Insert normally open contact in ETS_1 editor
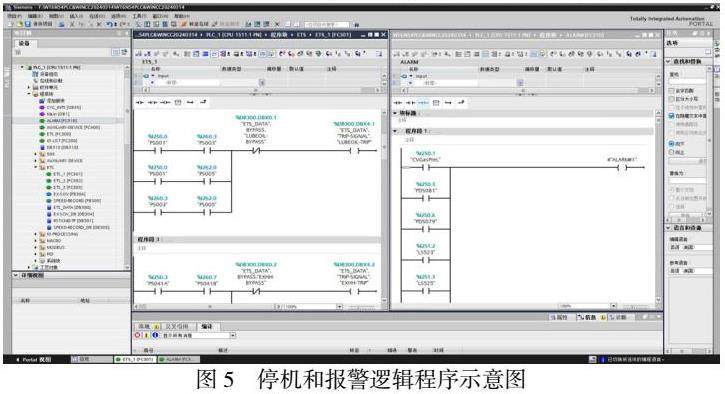 pos(140,103)
